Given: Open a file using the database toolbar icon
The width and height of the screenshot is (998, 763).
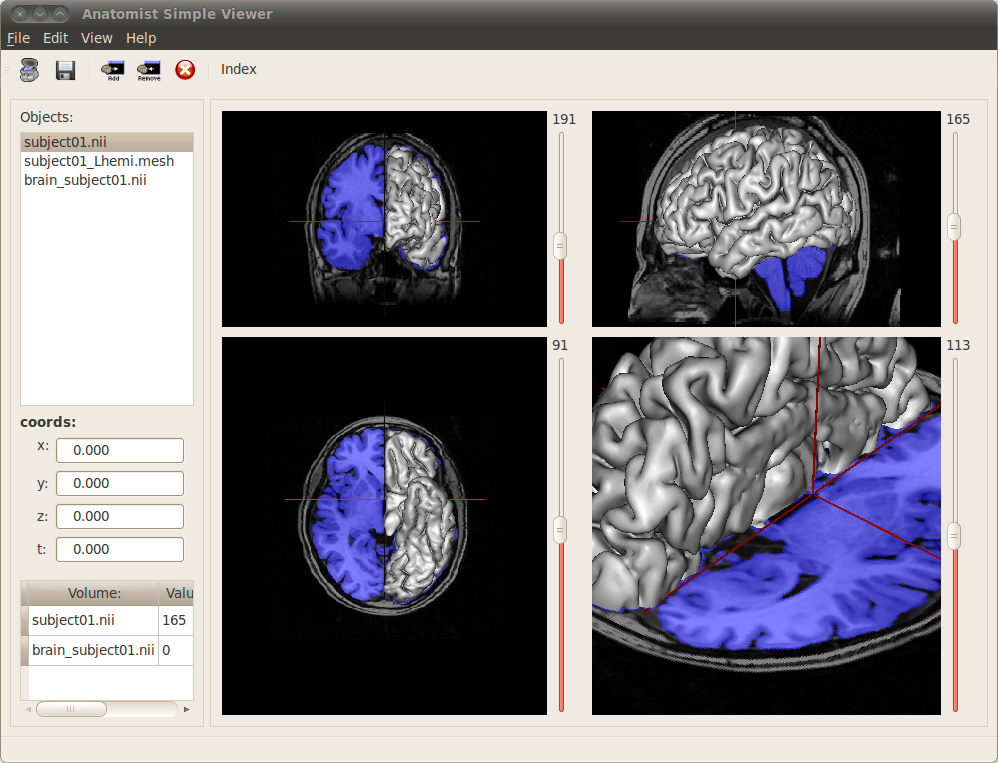Looking at the screenshot, I should point(29,70).
